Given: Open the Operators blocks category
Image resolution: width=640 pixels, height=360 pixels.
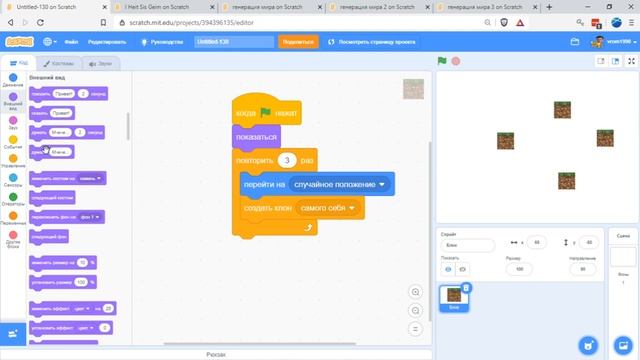Looking at the screenshot, I should point(13,199).
